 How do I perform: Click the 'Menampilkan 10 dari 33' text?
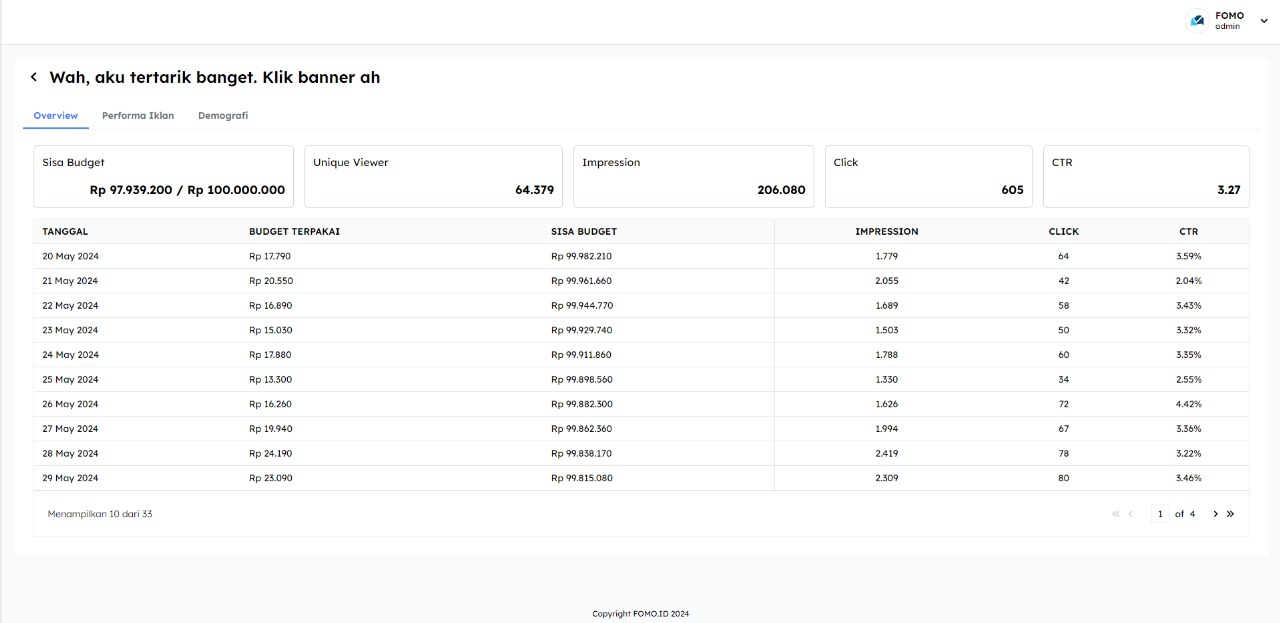tap(100, 514)
